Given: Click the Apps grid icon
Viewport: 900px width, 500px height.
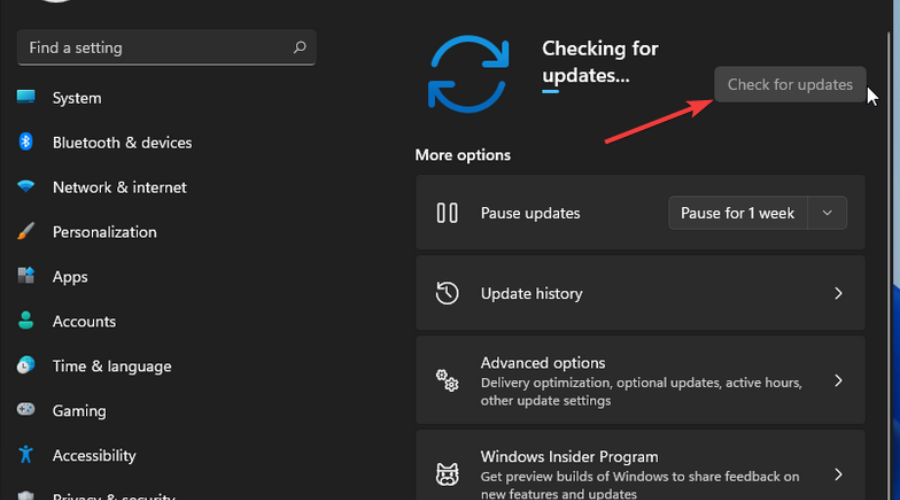Looking at the screenshot, I should click(x=26, y=276).
